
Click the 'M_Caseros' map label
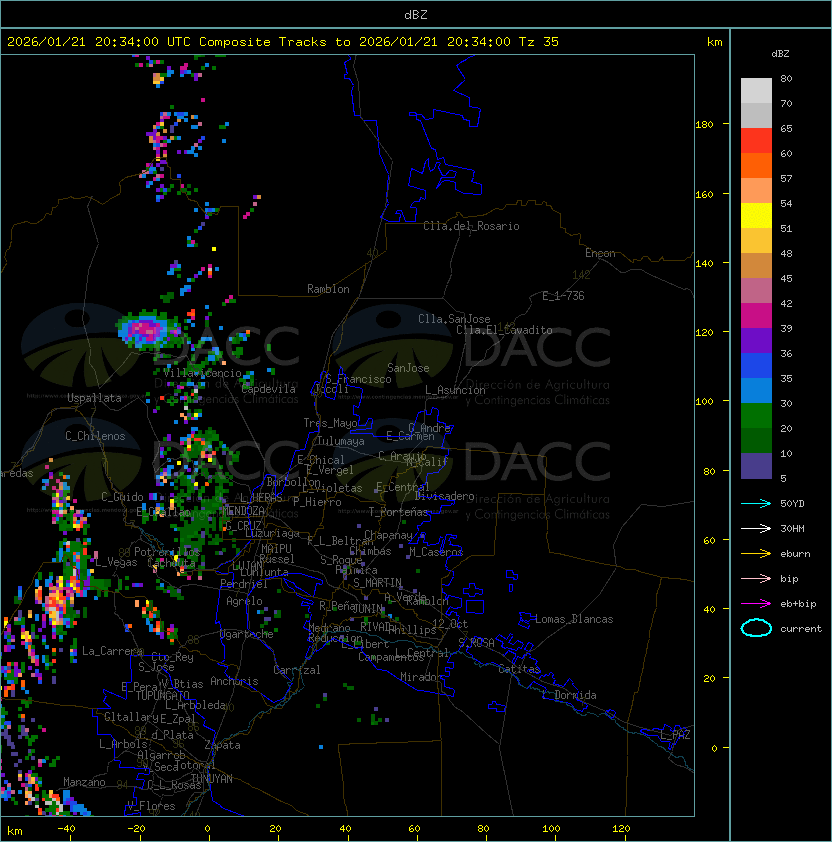tap(436, 552)
